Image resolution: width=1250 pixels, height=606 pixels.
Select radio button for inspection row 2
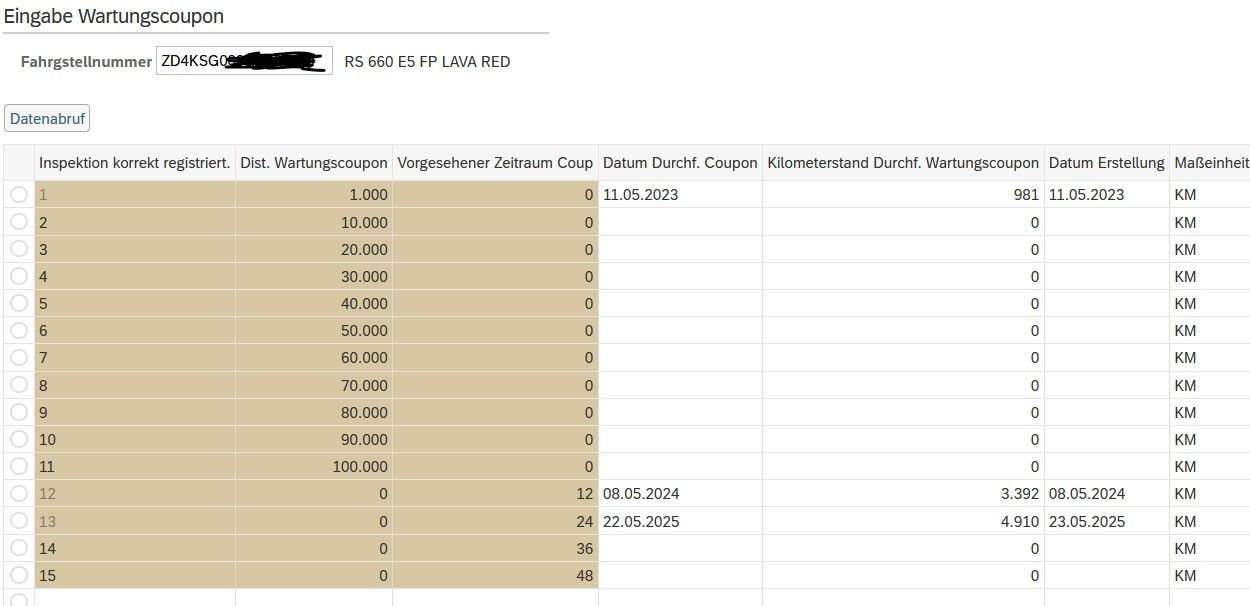point(19,222)
